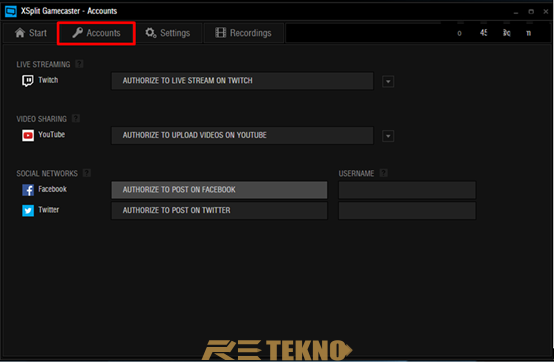The image size is (554, 363).
Task: Click the LIVE STREAMING section heading
Action: [43, 64]
